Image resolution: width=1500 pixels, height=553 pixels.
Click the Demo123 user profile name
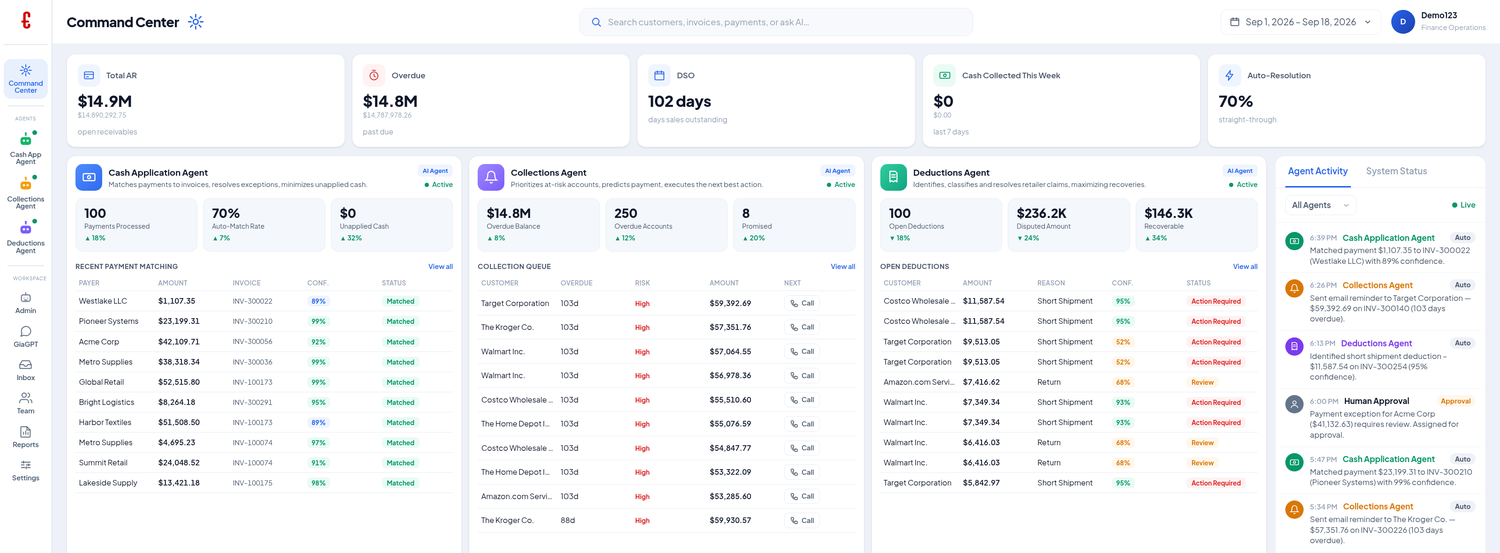point(1439,15)
